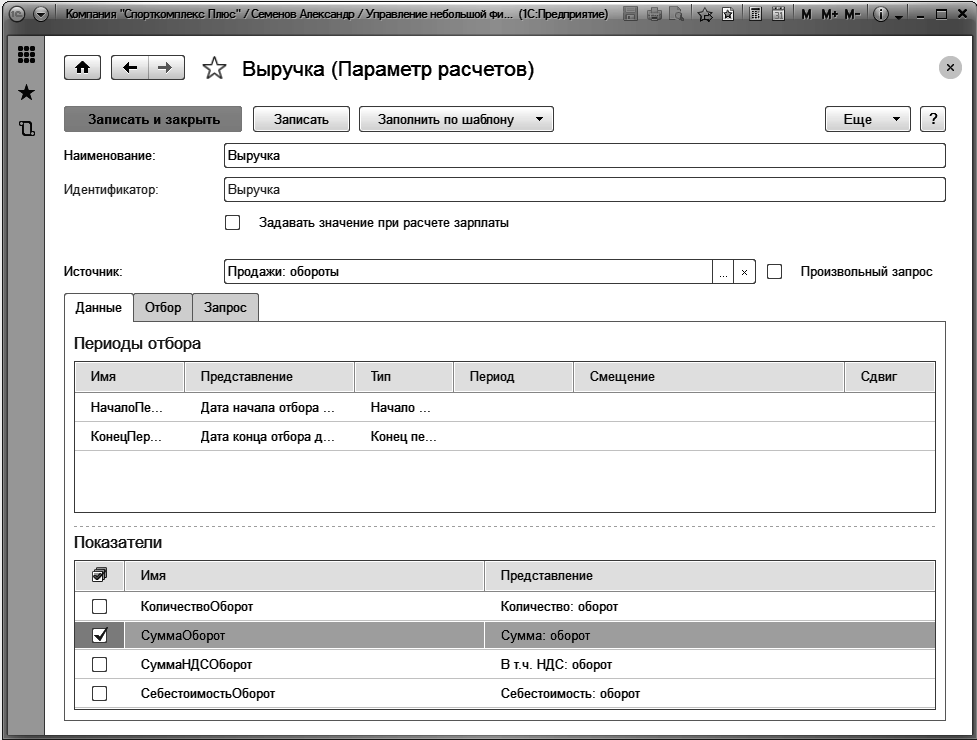The image size is (977, 740).
Task: Open the calendar from the title bar
Action: (777, 16)
